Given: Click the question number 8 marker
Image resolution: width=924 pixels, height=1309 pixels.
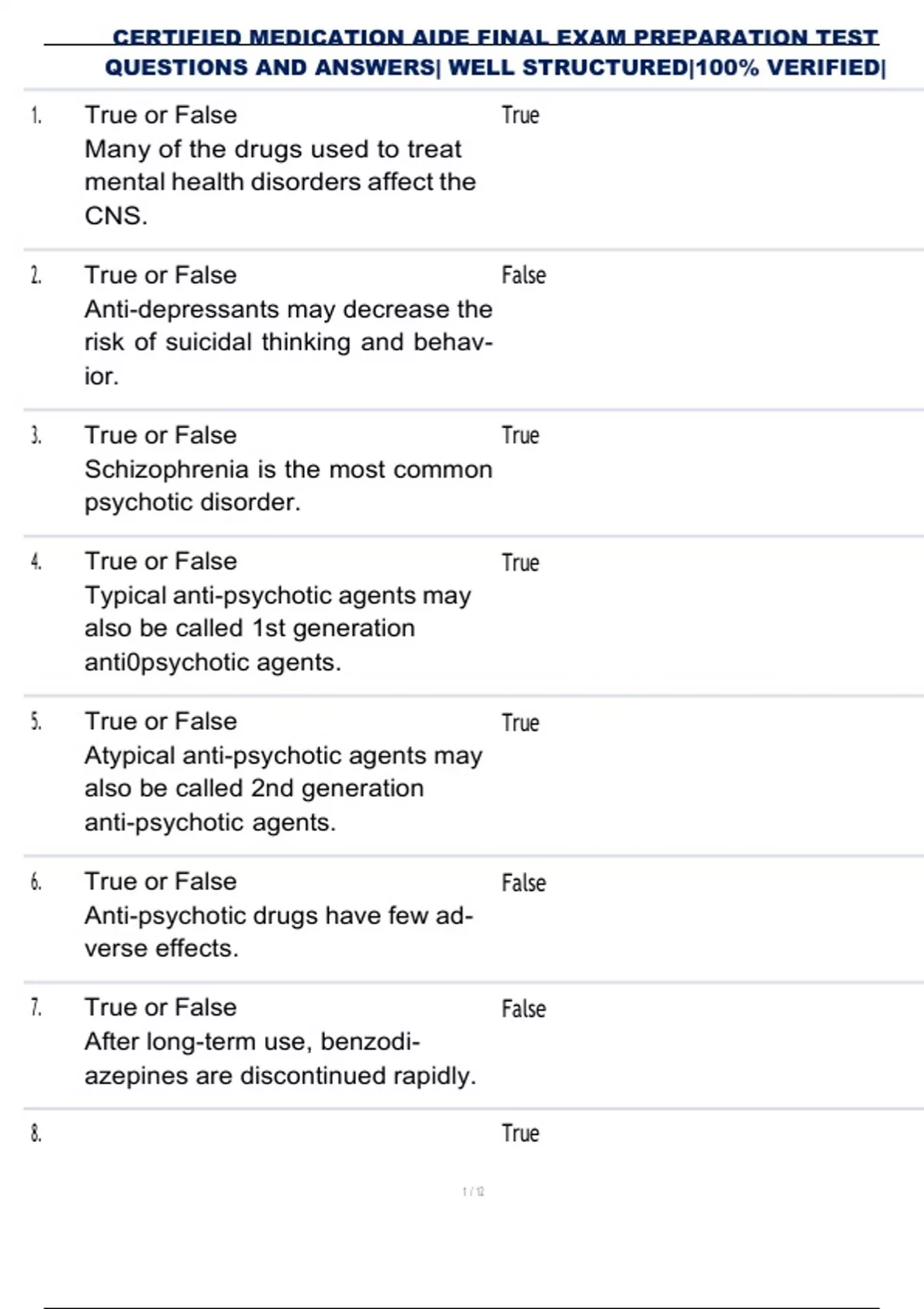Looking at the screenshot, I should pyautogui.click(x=35, y=1133).
